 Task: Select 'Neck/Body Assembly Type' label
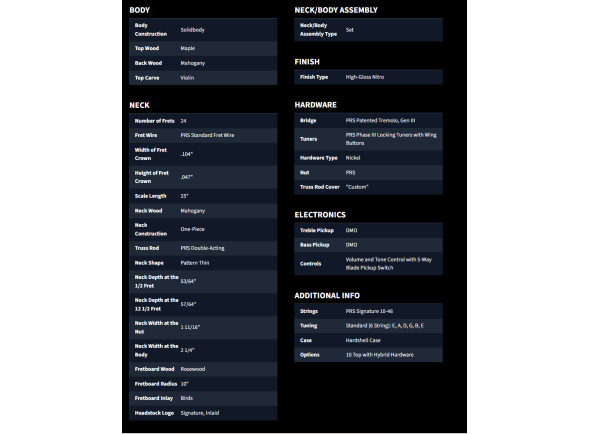click(x=318, y=30)
